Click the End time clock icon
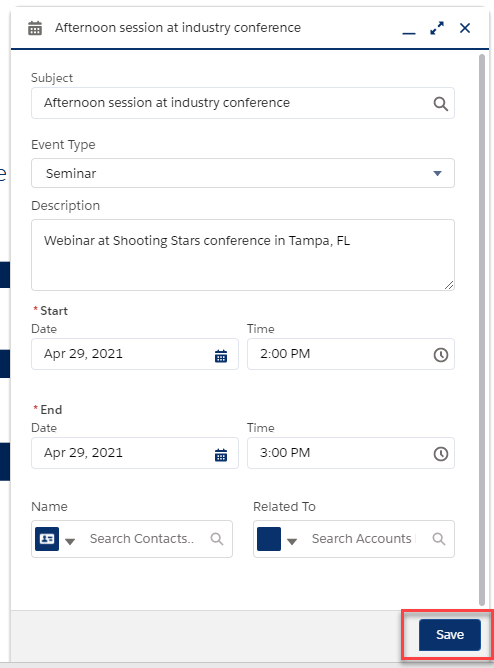 point(440,454)
